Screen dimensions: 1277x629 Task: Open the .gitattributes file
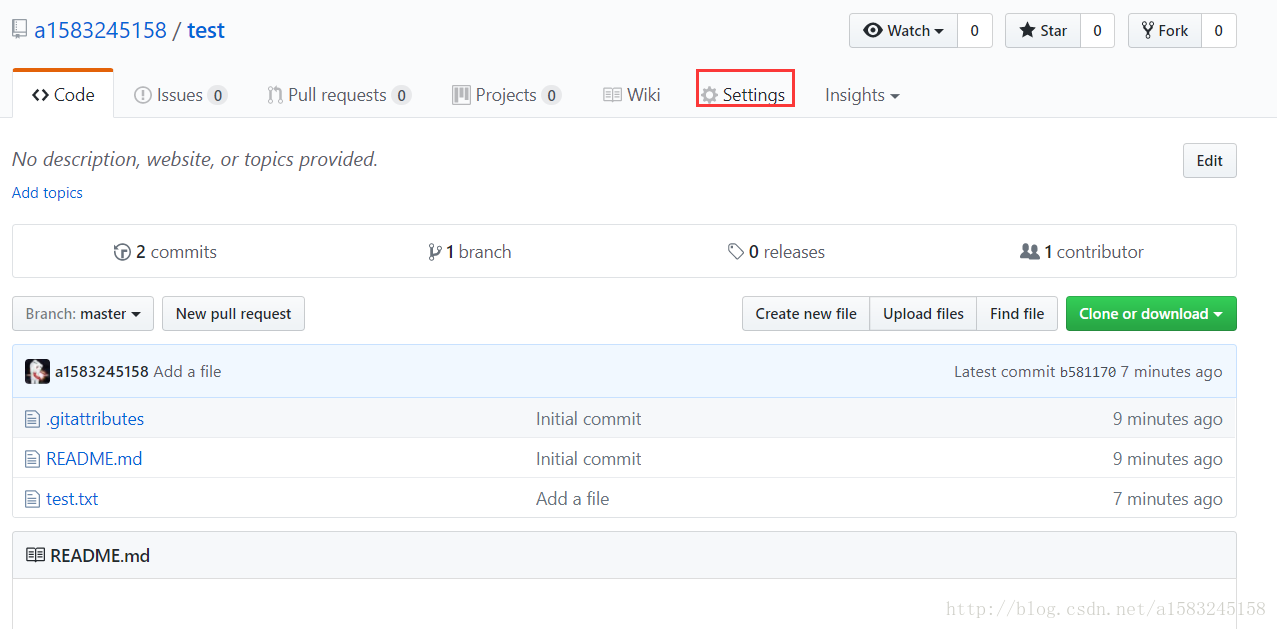95,419
